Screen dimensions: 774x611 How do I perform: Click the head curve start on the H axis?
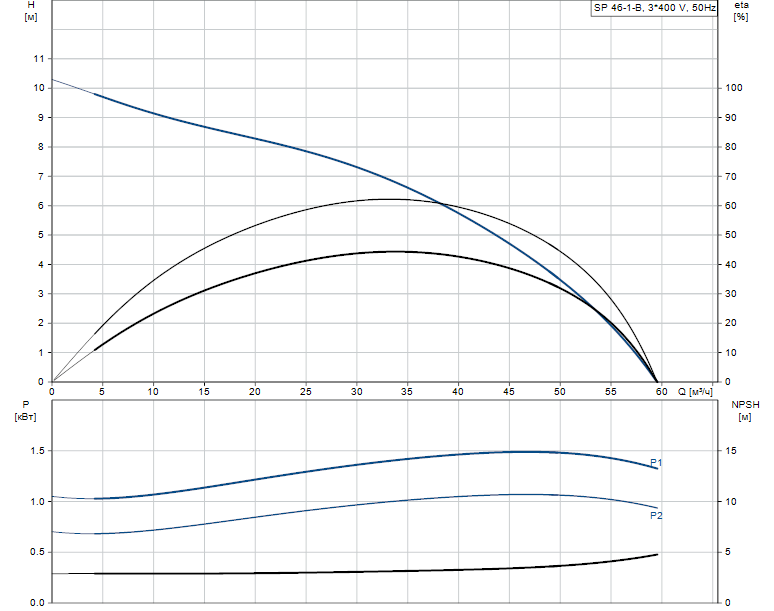(x=52, y=79)
